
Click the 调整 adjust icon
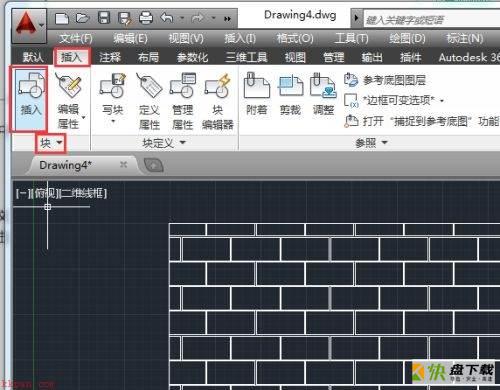(x=323, y=86)
